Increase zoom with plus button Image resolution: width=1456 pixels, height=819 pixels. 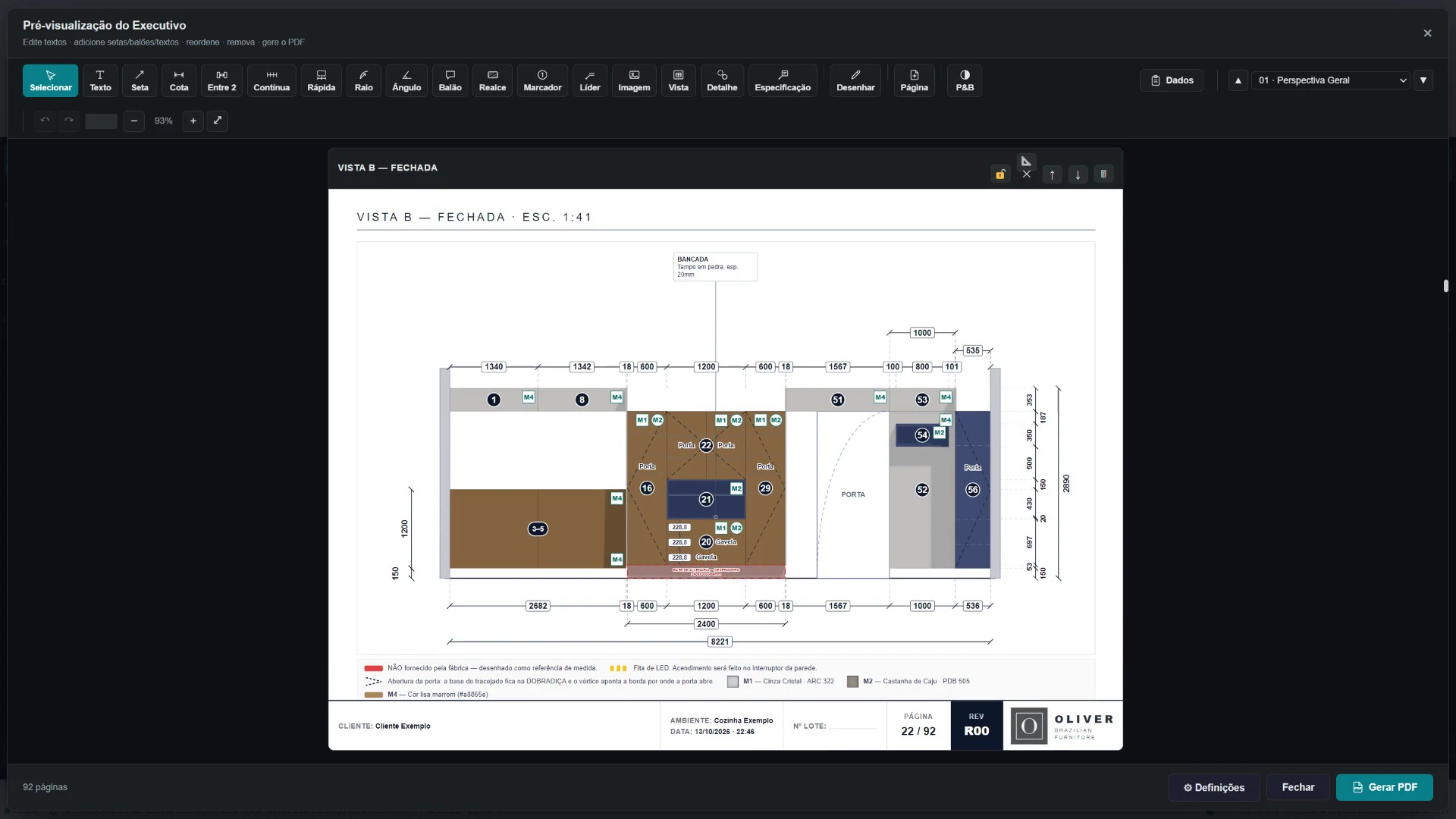pyautogui.click(x=193, y=121)
